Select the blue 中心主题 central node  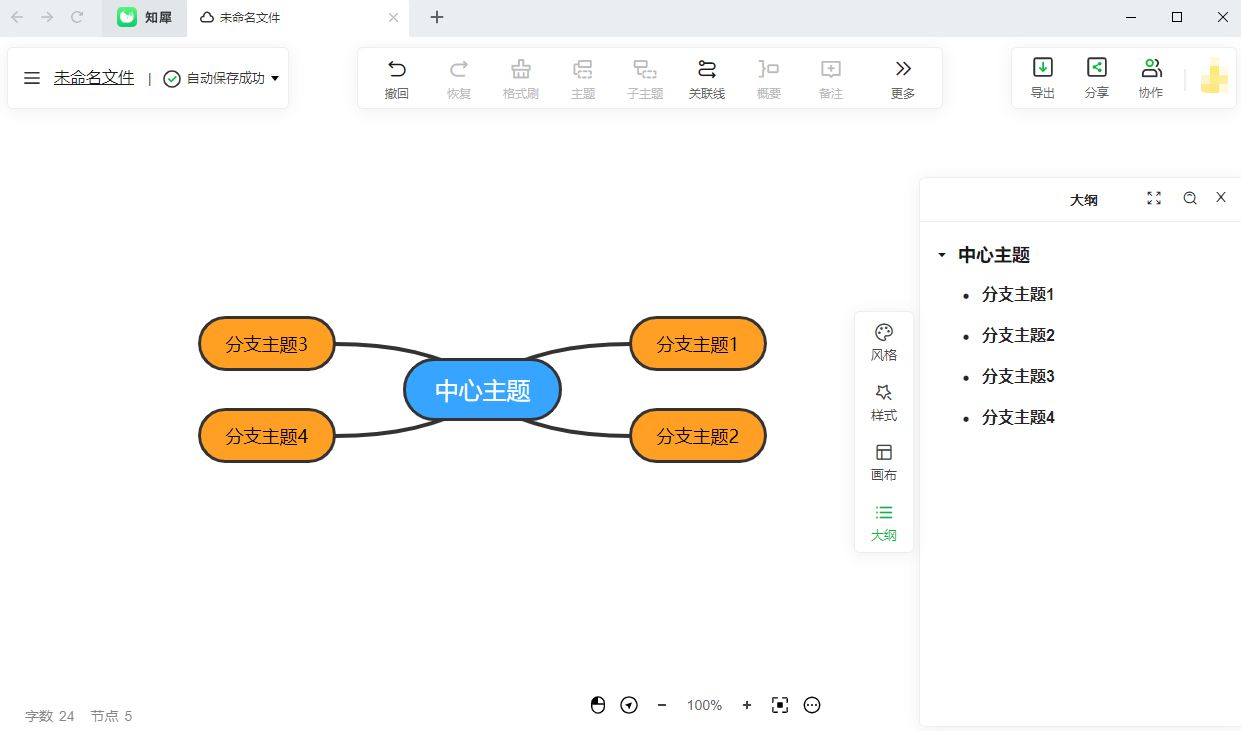pyautogui.click(x=482, y=390)
